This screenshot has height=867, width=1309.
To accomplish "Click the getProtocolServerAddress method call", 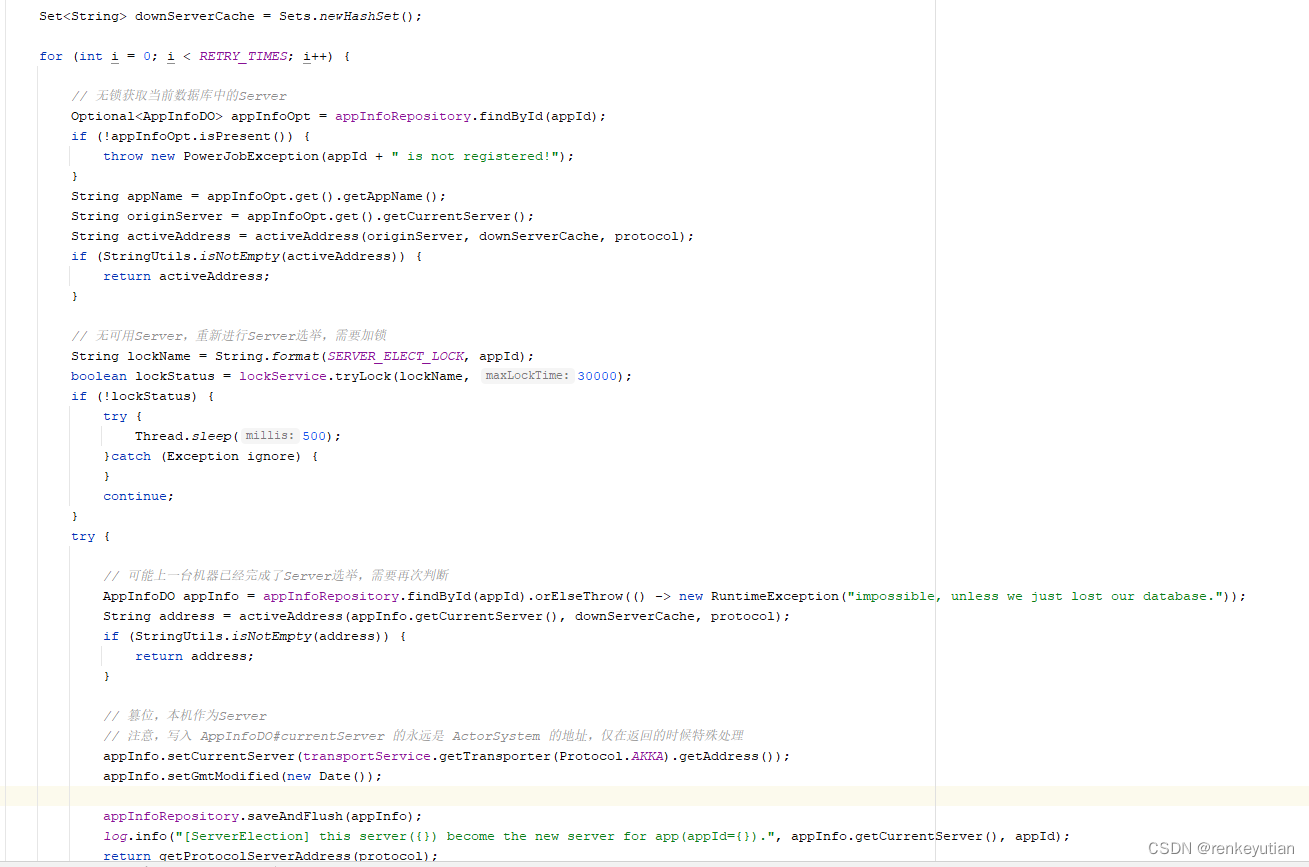I will click(255, 856).
